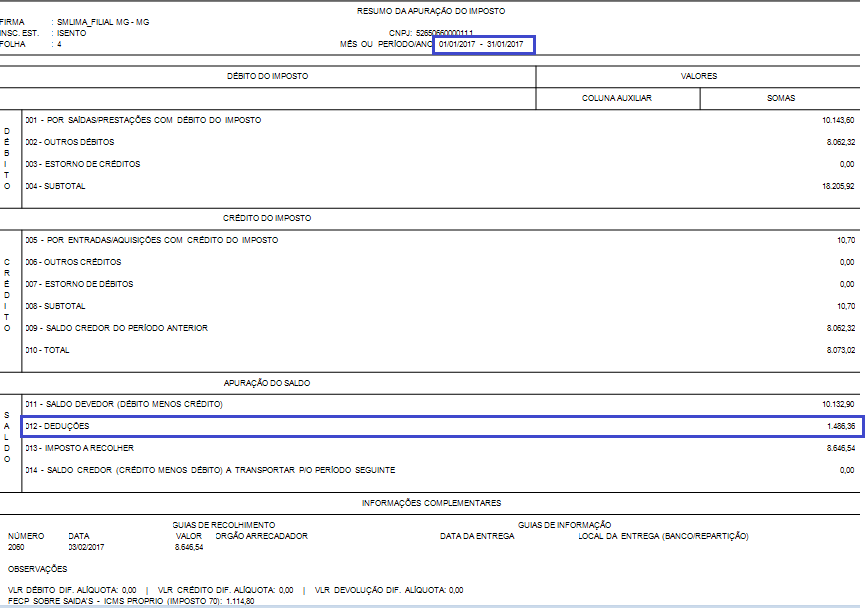Click value '10.143,60' in row 001
This screenshot has width=867, height=608.
pyautogui.click(x=838, y=120)
